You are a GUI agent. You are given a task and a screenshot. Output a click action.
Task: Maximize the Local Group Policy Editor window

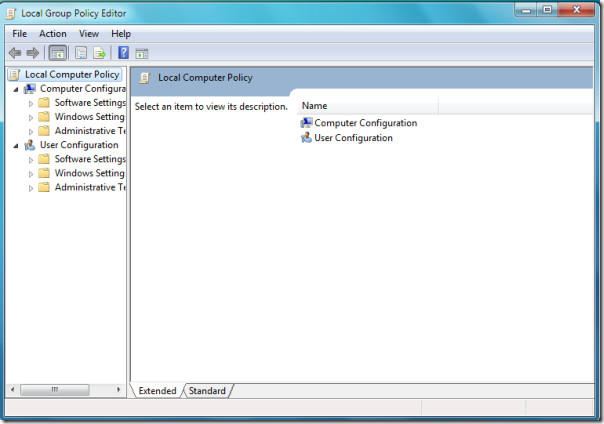point(547,10)
